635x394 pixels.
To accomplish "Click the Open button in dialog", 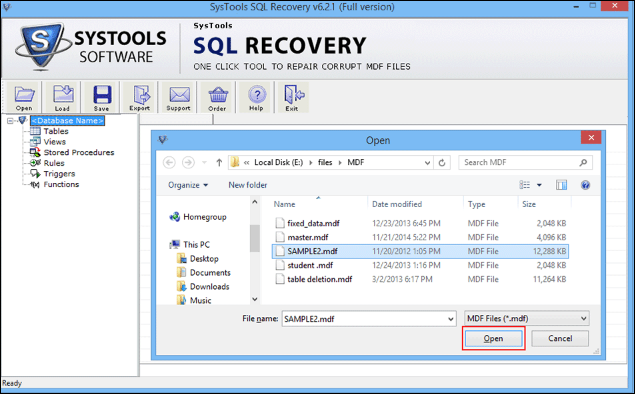I will click(x=493, y=339).
